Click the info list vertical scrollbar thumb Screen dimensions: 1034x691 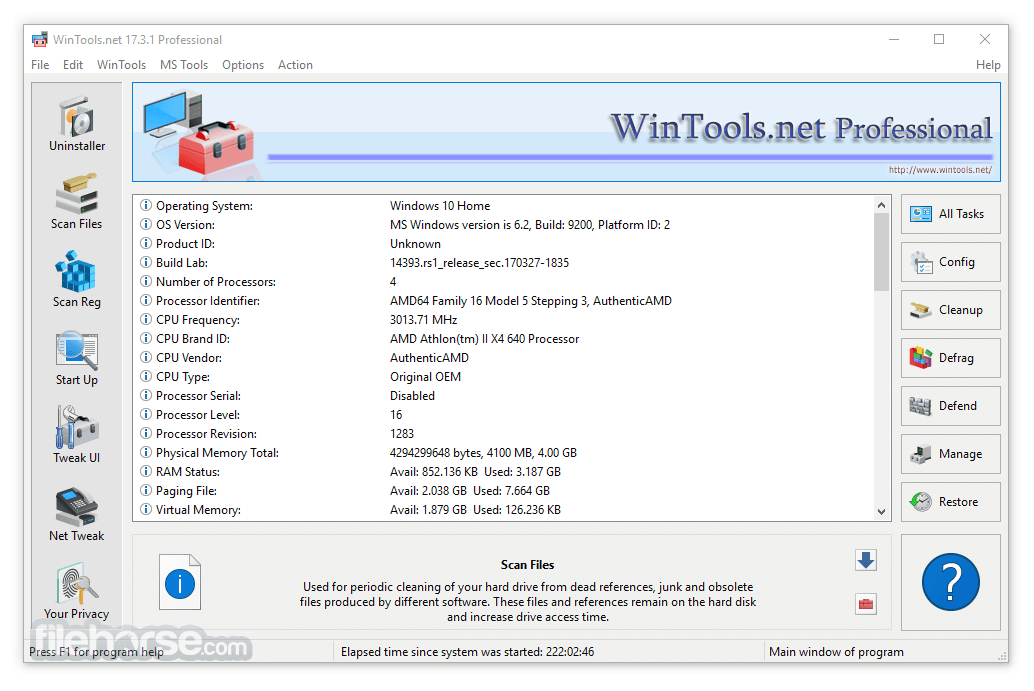[881, 252]
